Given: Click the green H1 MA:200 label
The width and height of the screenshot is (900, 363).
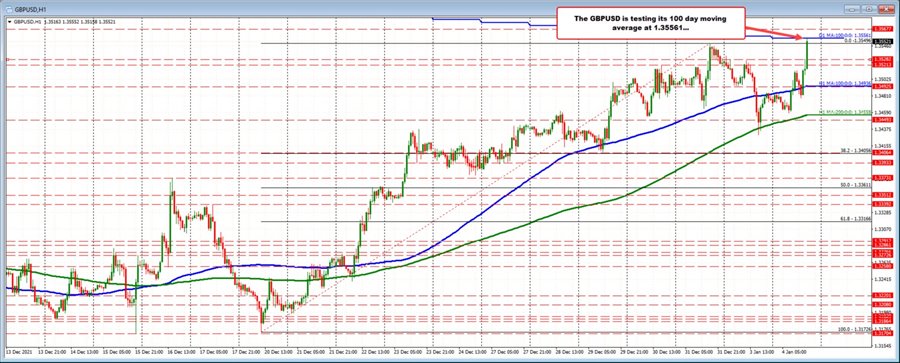Looking at the screenshot, I should 845,112.
